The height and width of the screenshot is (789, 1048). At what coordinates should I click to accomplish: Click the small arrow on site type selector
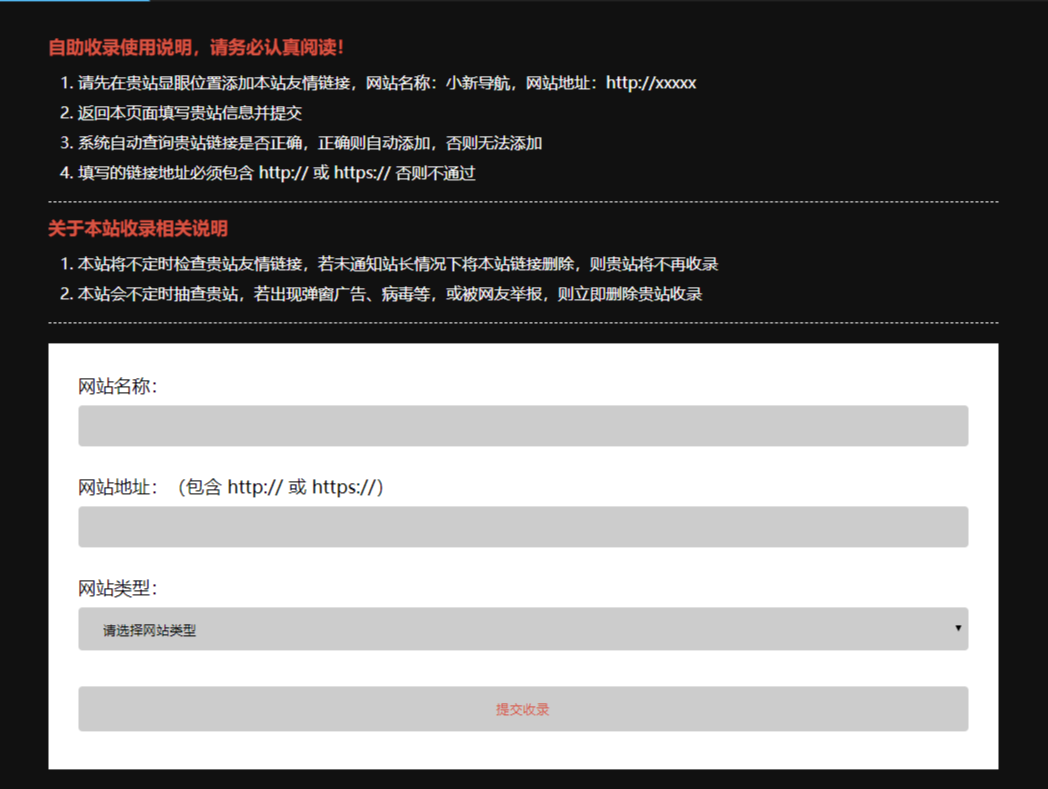pos(958,629)
